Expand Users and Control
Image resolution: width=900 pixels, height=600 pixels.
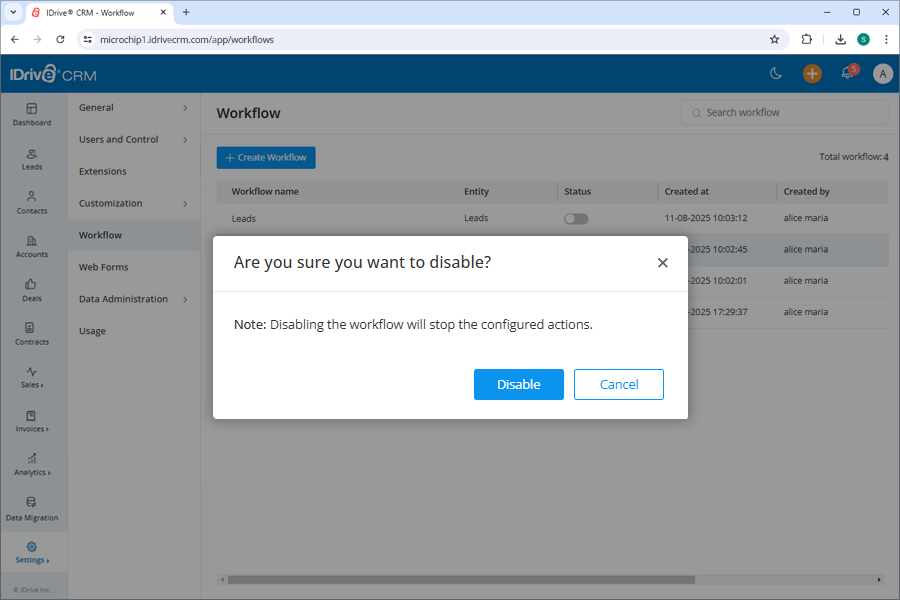pos(120,139)
